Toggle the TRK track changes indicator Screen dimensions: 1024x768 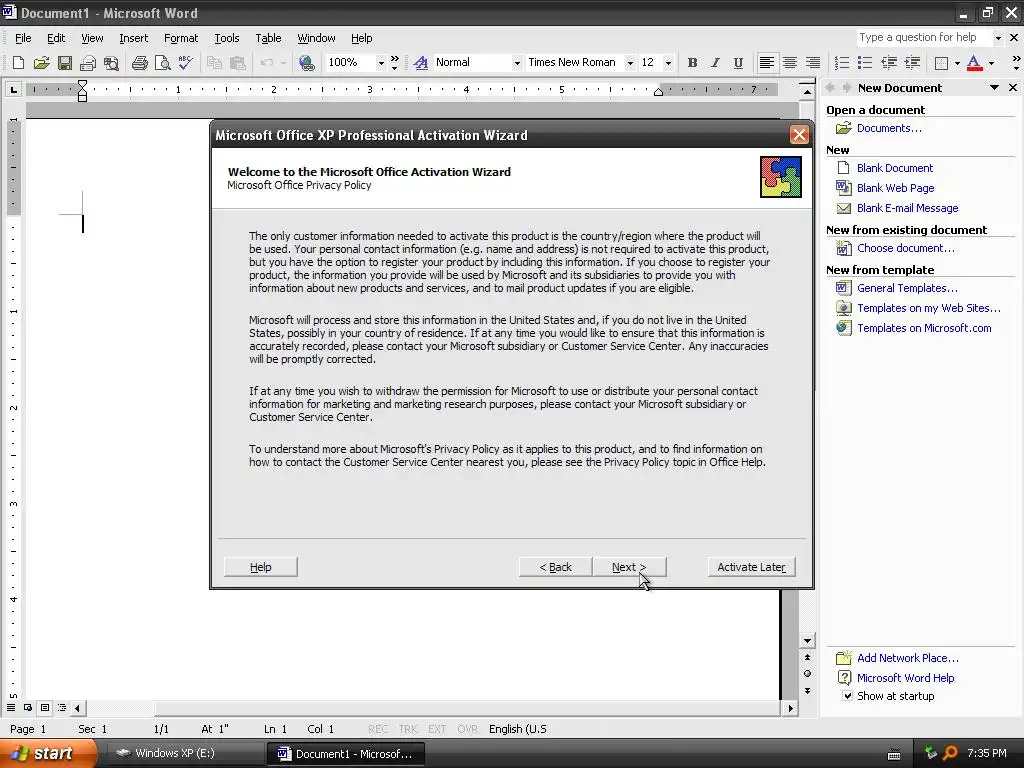[408, 729]
